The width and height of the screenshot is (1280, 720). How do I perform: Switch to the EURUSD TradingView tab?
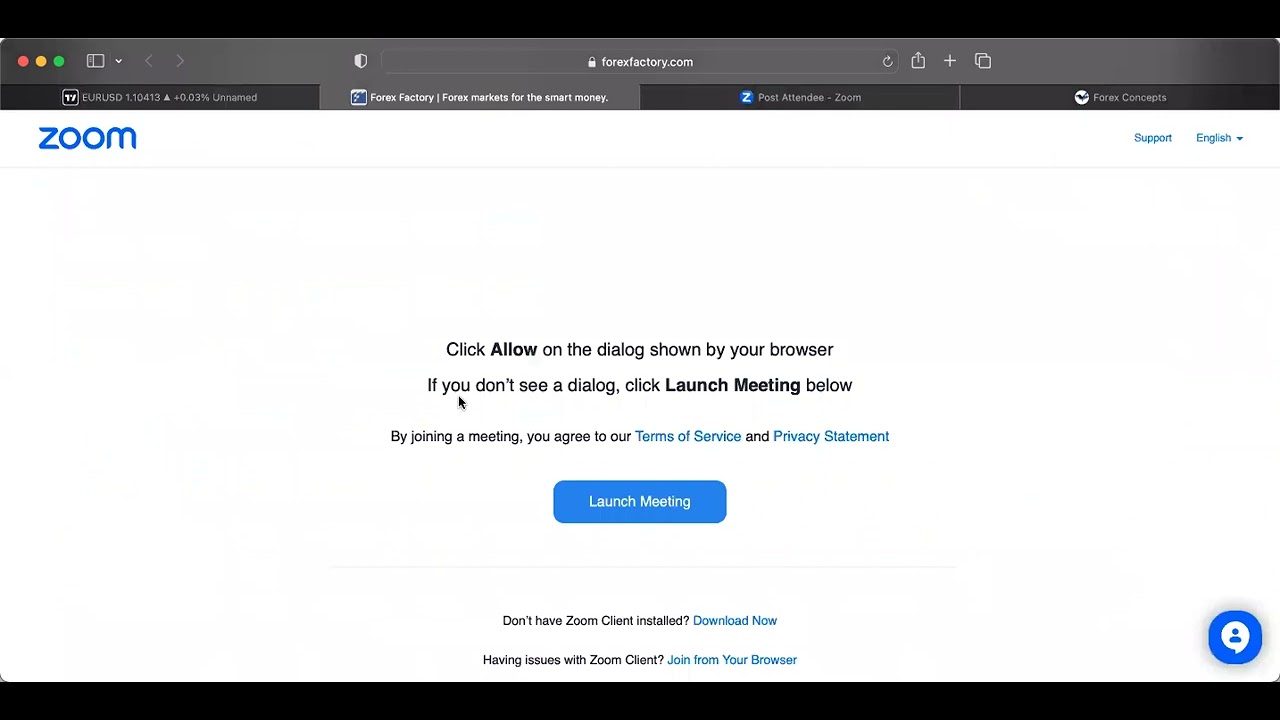point(160,97)
